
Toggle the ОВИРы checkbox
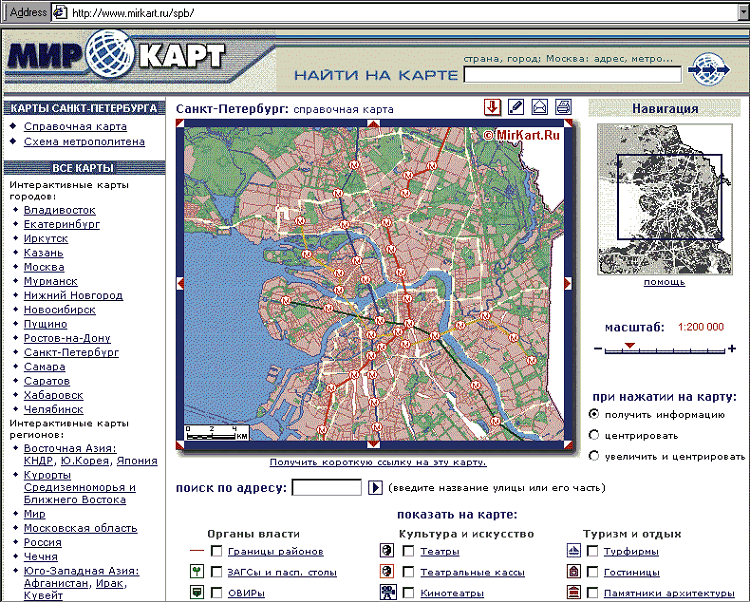217,592
